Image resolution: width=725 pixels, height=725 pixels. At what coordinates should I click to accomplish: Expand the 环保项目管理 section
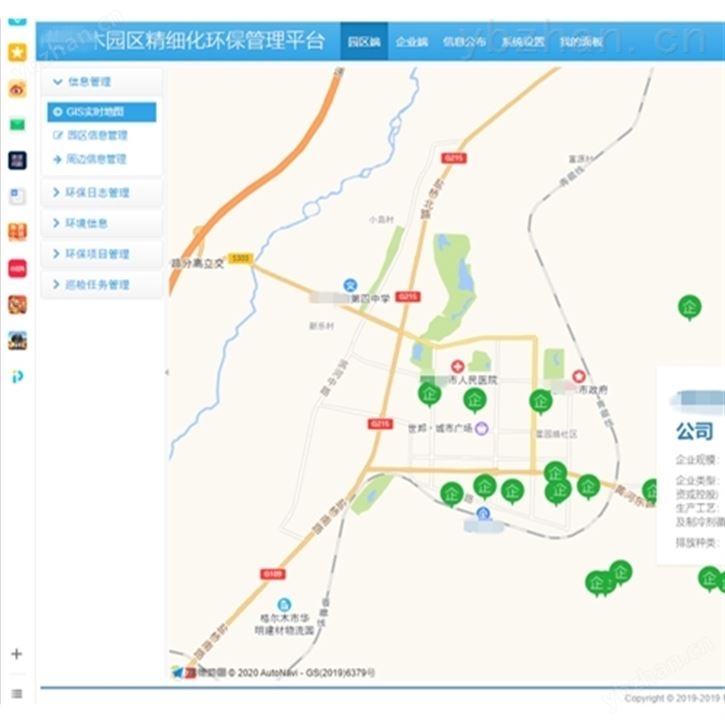click(102, 254)
